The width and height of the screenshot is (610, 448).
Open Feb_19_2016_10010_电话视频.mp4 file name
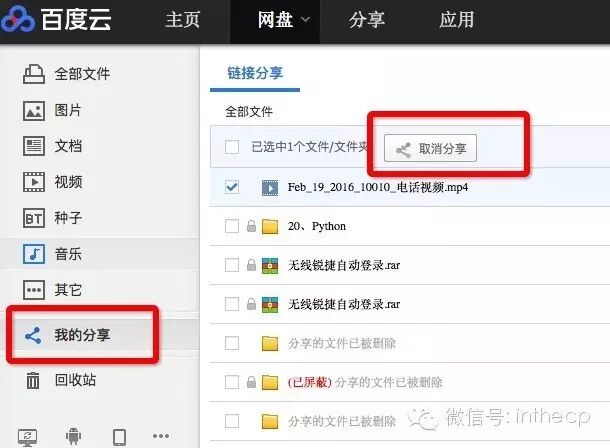tap(378, 187)
